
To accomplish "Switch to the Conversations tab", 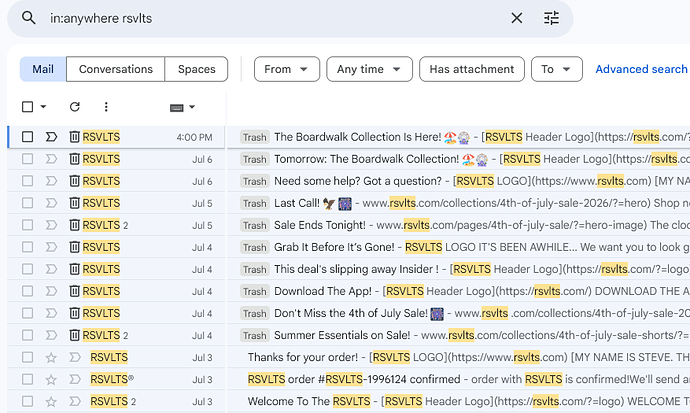I will coord(116,69).
